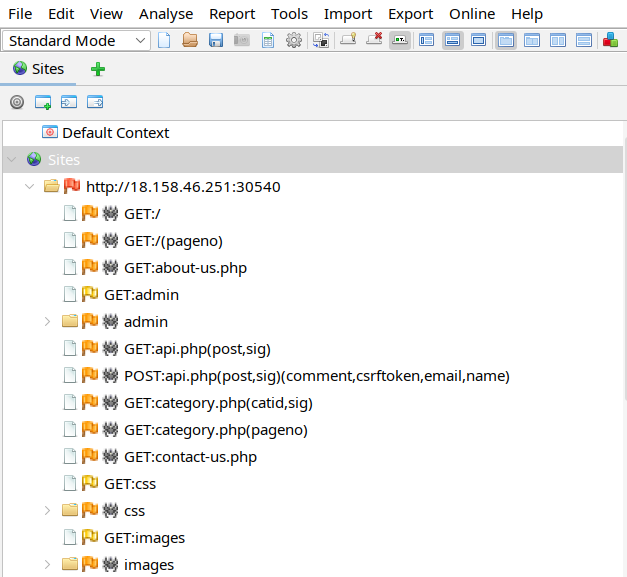The height and width of the screenshot is (577, 627).
Task: Toggle Request and Response tabs side by side
Action: click(x=506, y=40)
